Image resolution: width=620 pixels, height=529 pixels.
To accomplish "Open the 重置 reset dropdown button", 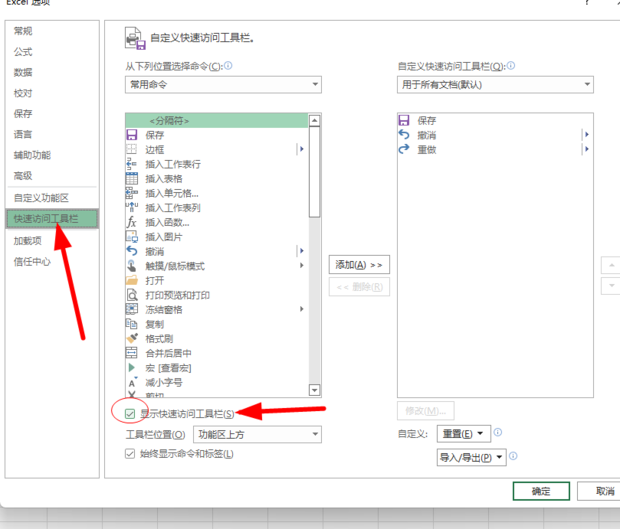I will [x=465, y=434].
